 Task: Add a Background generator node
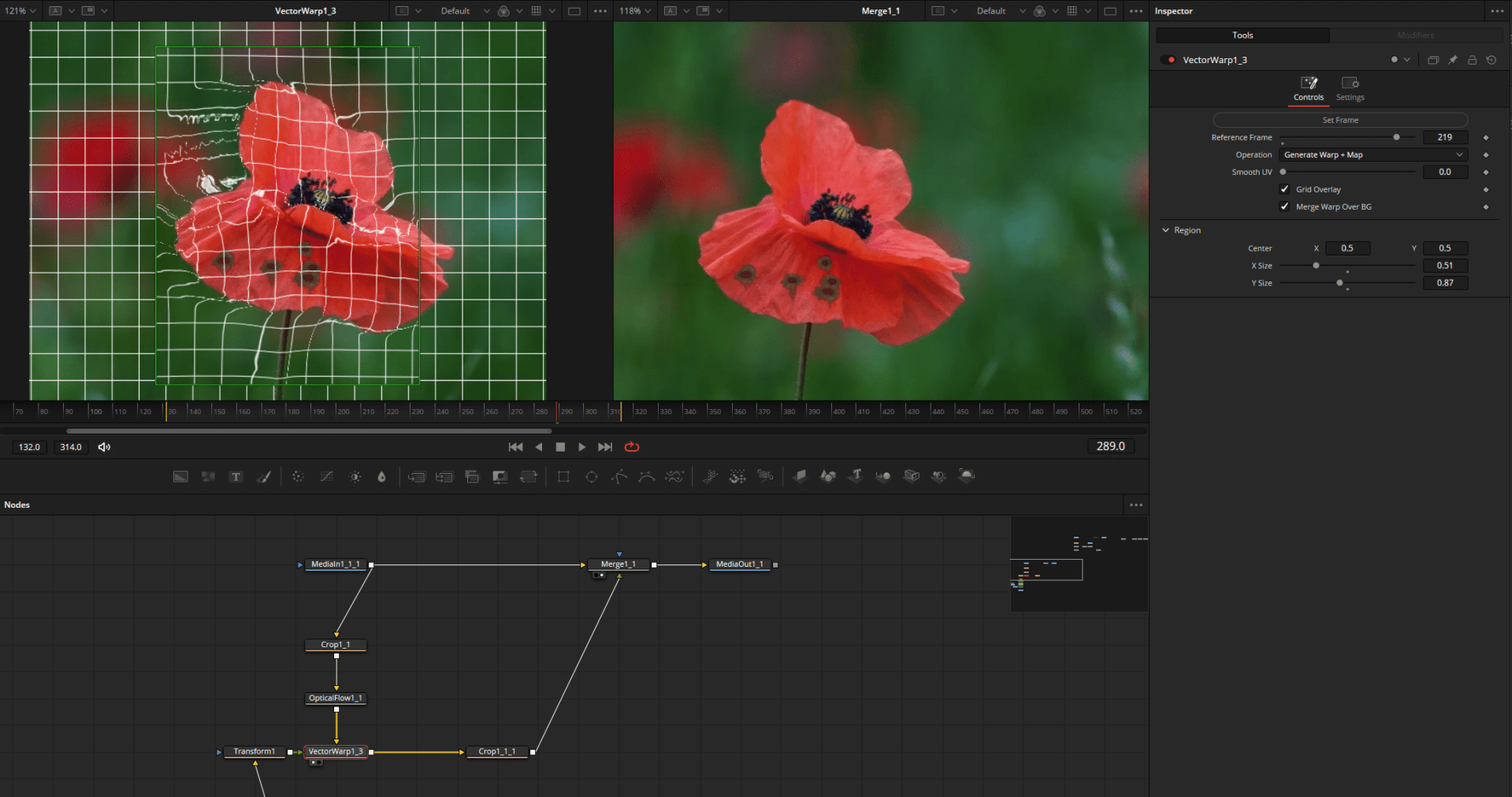tap(180, 476)
